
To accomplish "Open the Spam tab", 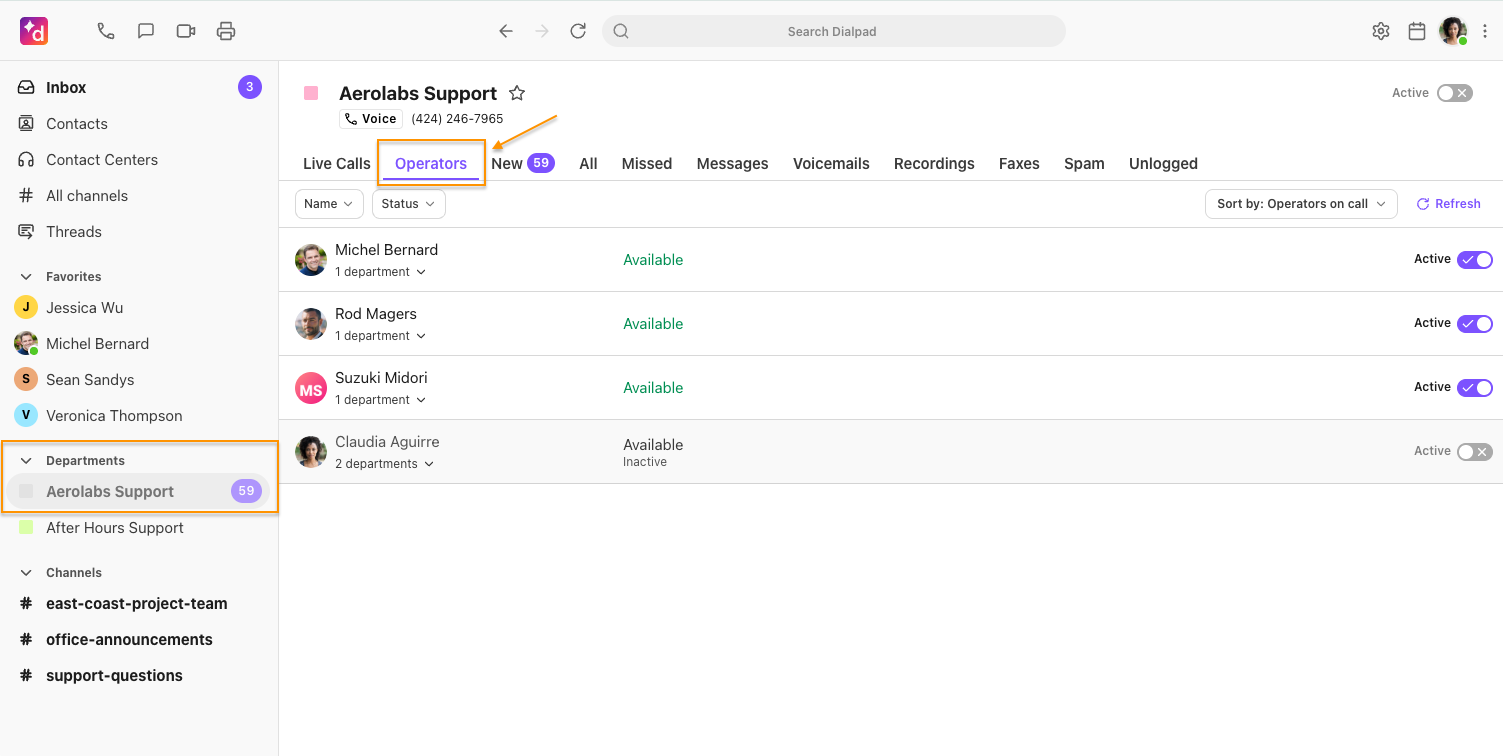I will click(1084, 164).
